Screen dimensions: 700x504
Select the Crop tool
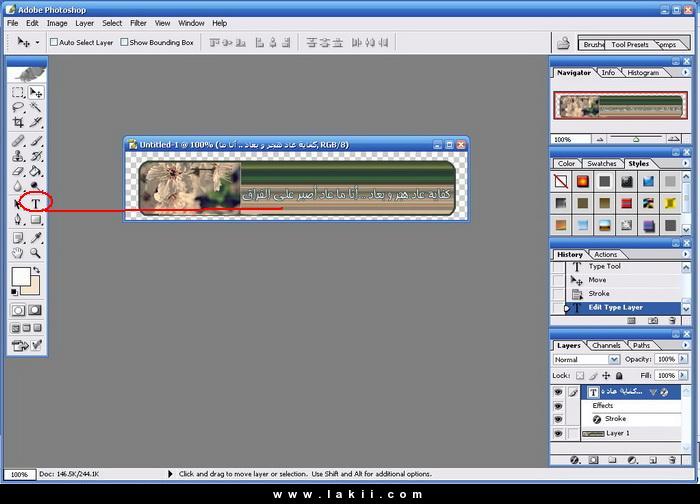tap(18, 122)
